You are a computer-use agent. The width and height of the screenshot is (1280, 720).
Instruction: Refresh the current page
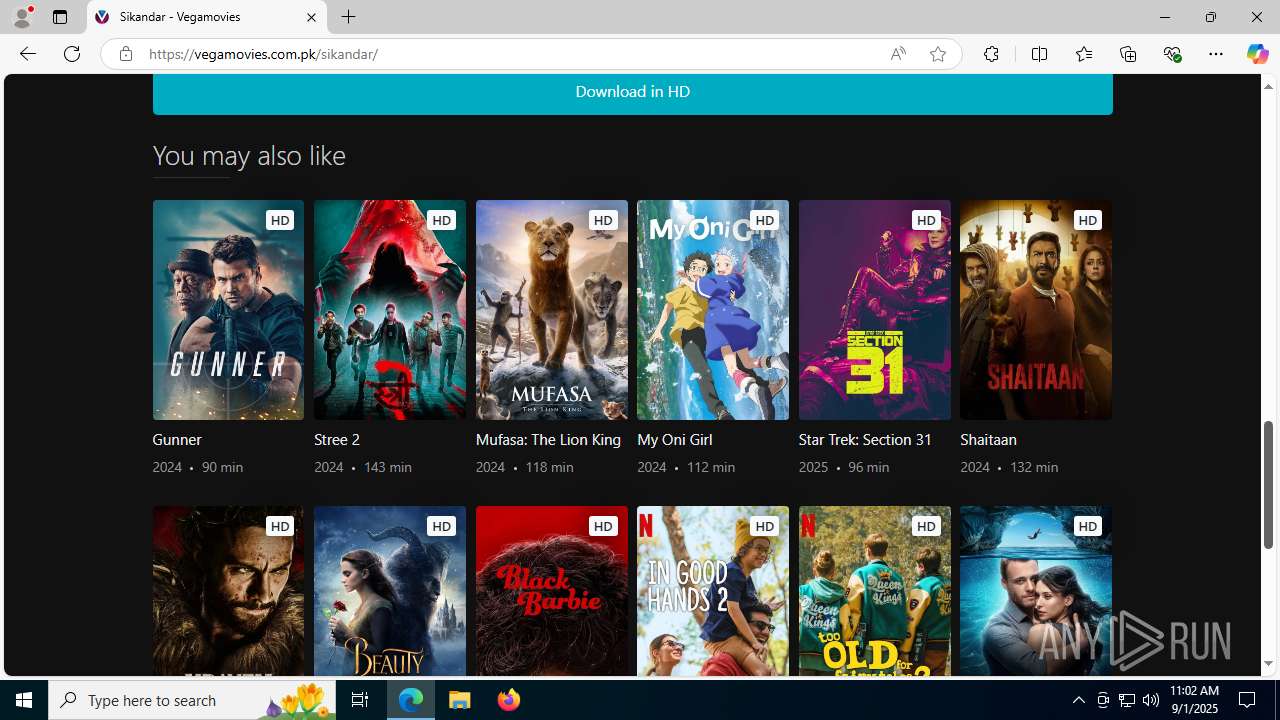[72, 54]
